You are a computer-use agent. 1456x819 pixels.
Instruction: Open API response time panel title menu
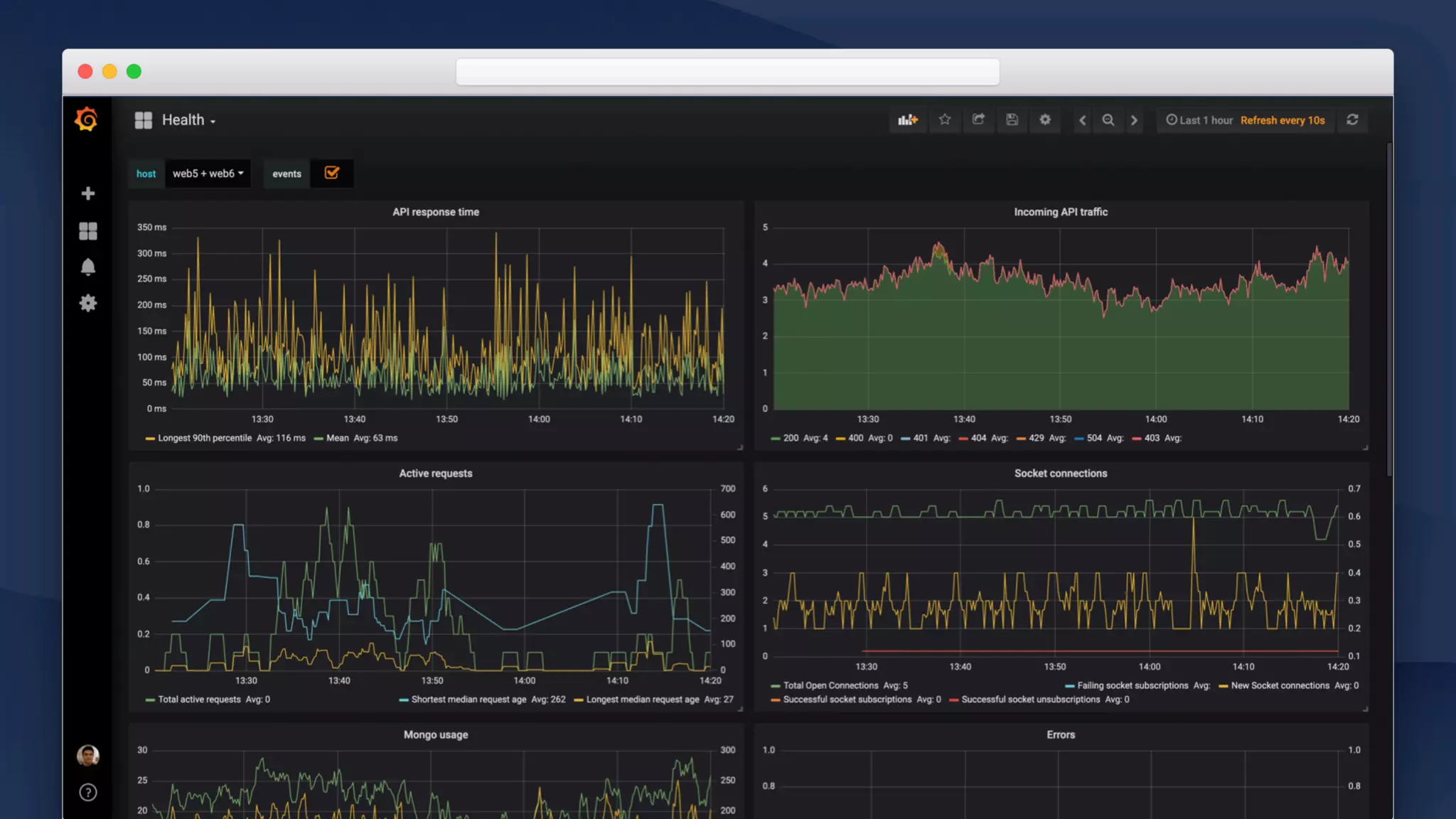(x=436, y=212)
